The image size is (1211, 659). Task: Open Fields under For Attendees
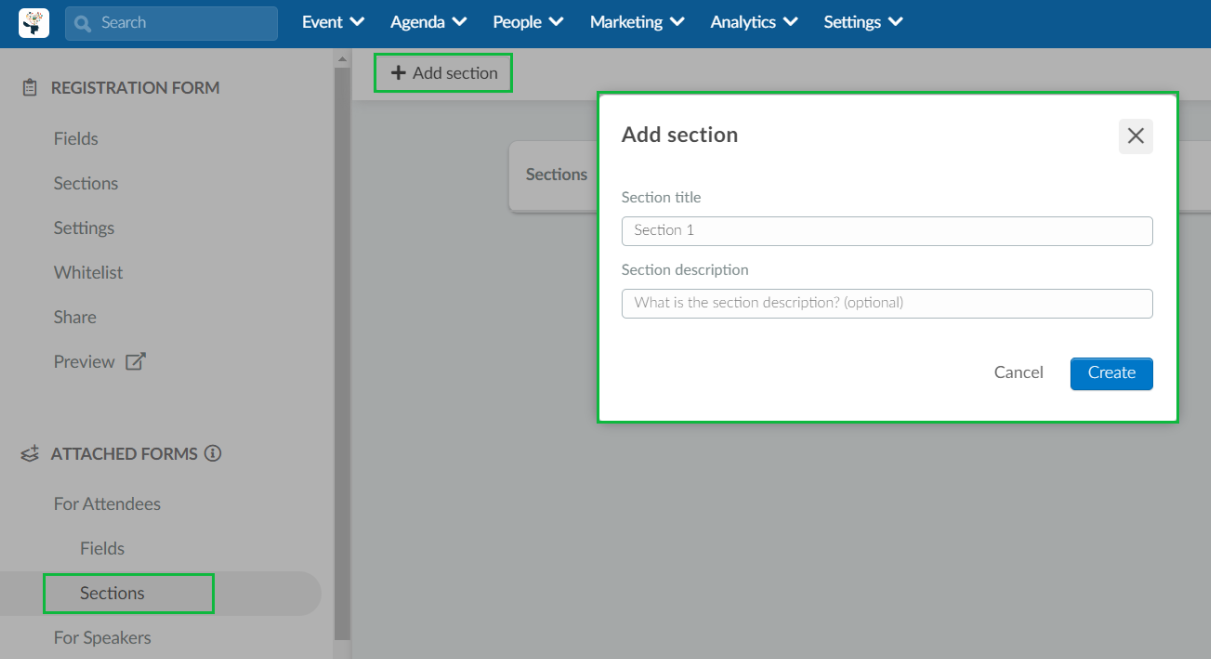102,549
